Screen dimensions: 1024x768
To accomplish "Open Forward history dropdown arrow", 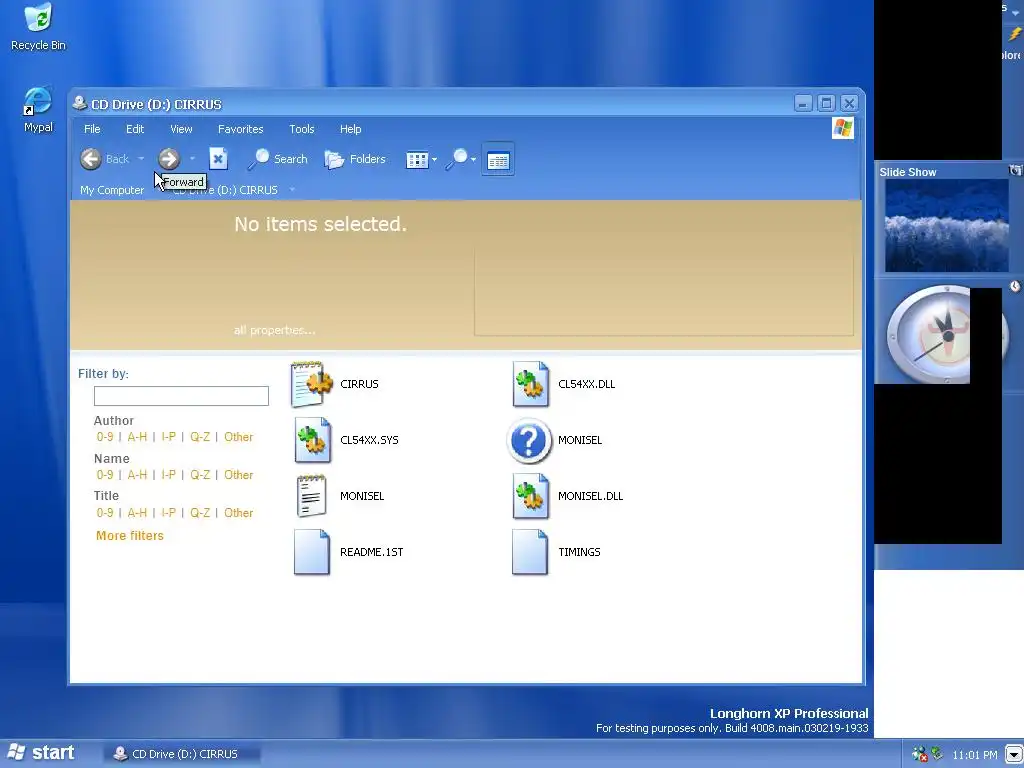I will click(192, 159).
